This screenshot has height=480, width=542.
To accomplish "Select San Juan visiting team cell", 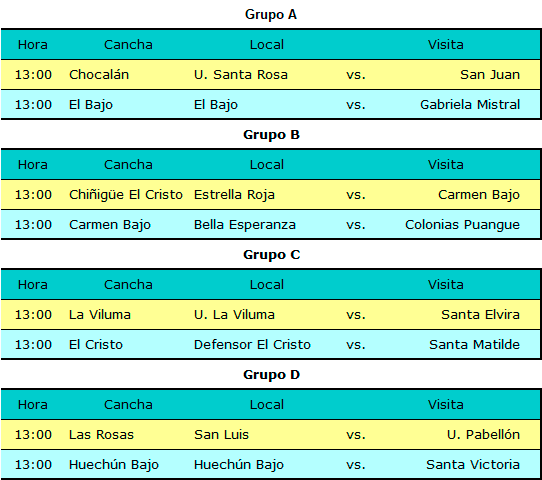I will [x=490, y=75].
